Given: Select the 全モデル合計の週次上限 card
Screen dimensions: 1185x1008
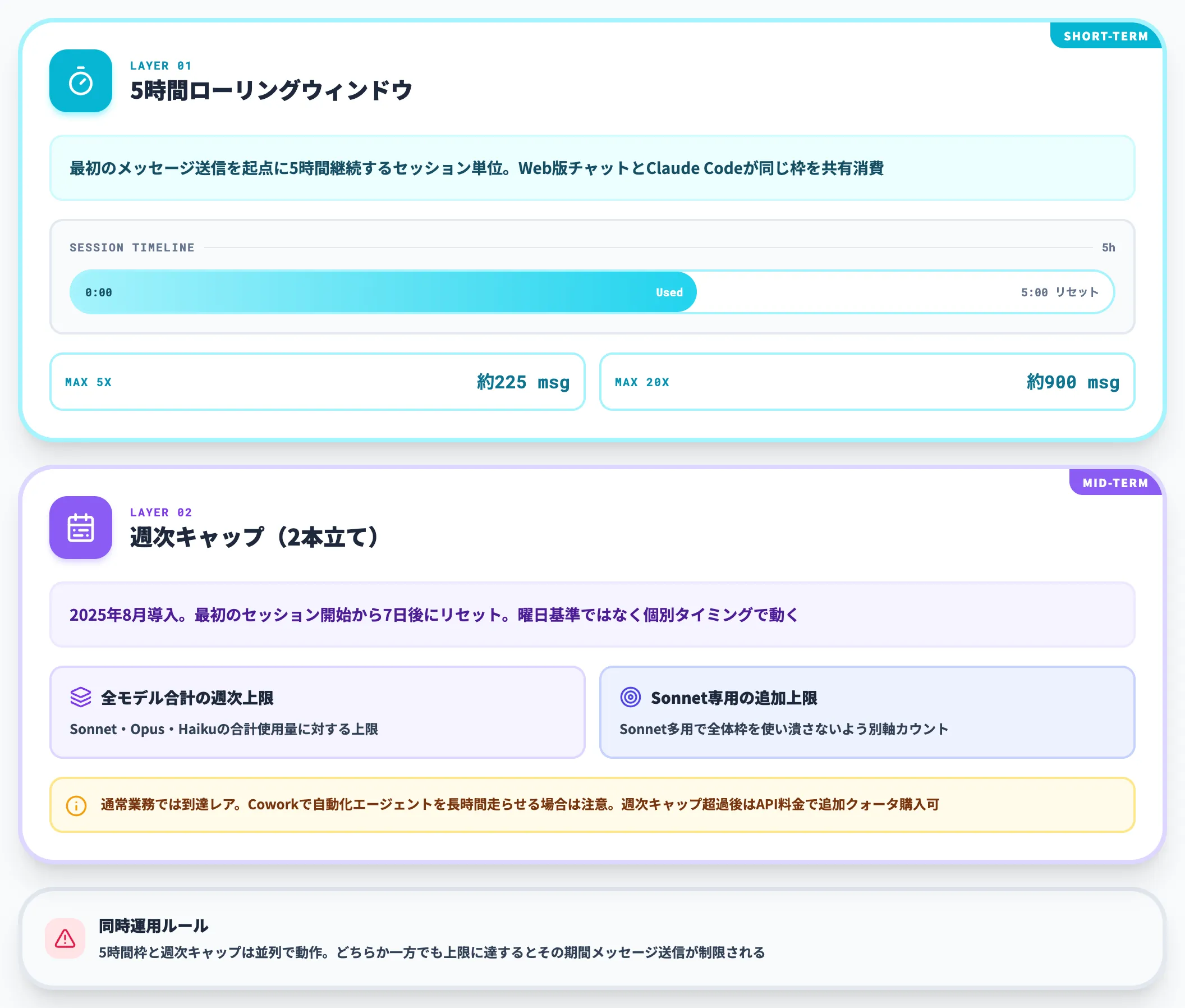Looking at the screenshot, I should pos(317,712).
